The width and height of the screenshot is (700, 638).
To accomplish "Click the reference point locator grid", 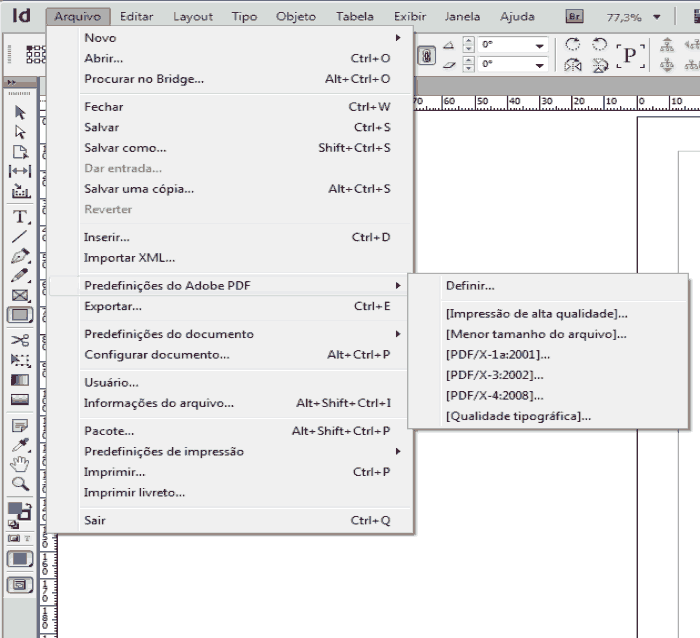I will coord(36,54).
